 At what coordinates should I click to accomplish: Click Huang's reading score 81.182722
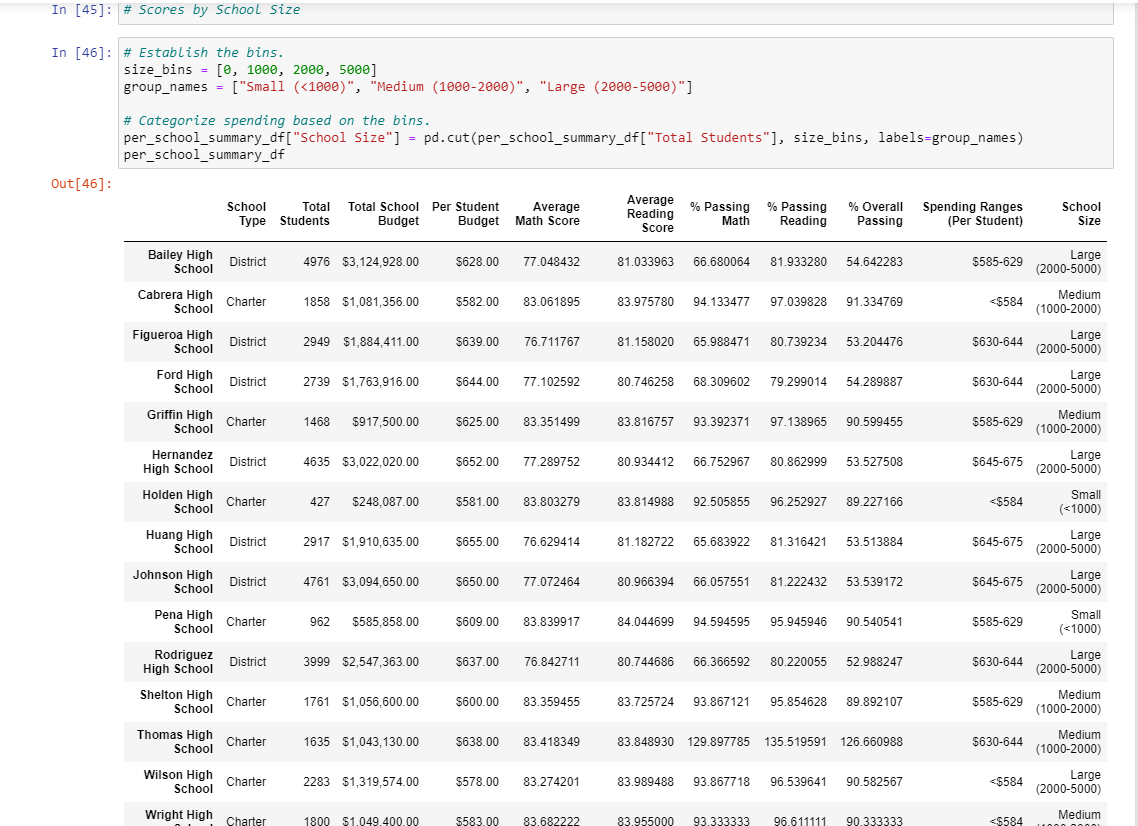click(645, 541)
